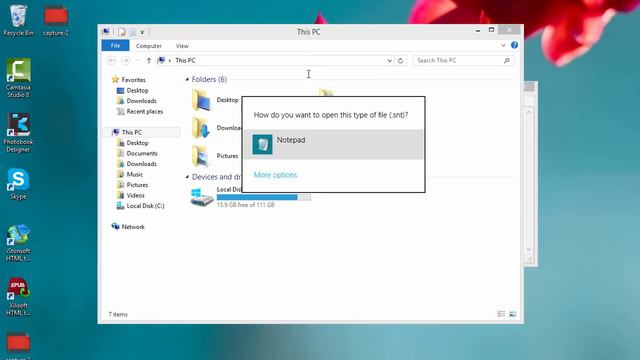Open Customize Quick Access Toolbar dropdown
This screenshot has width=640, height=360.
click(x=142, y=32)
